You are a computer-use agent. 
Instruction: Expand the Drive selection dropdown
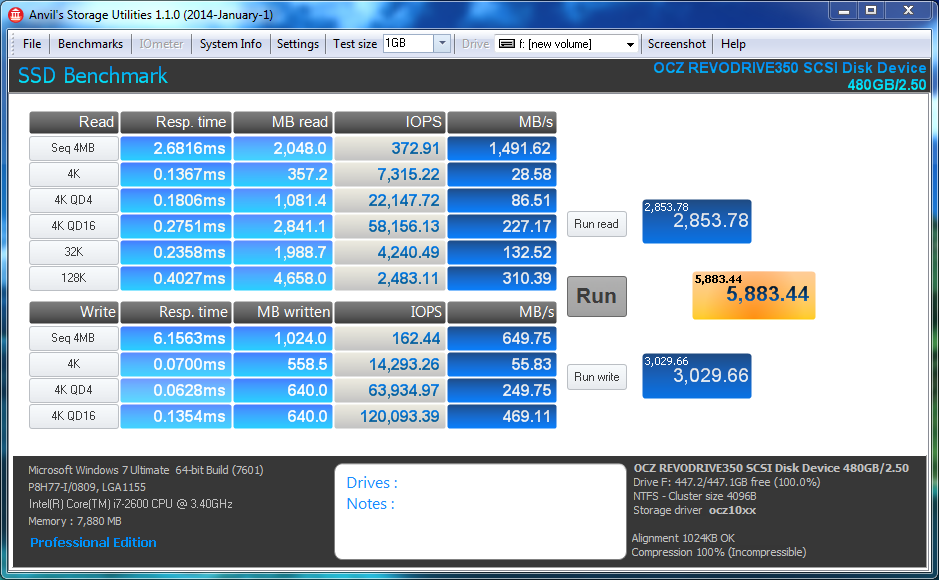click(630, 44)
